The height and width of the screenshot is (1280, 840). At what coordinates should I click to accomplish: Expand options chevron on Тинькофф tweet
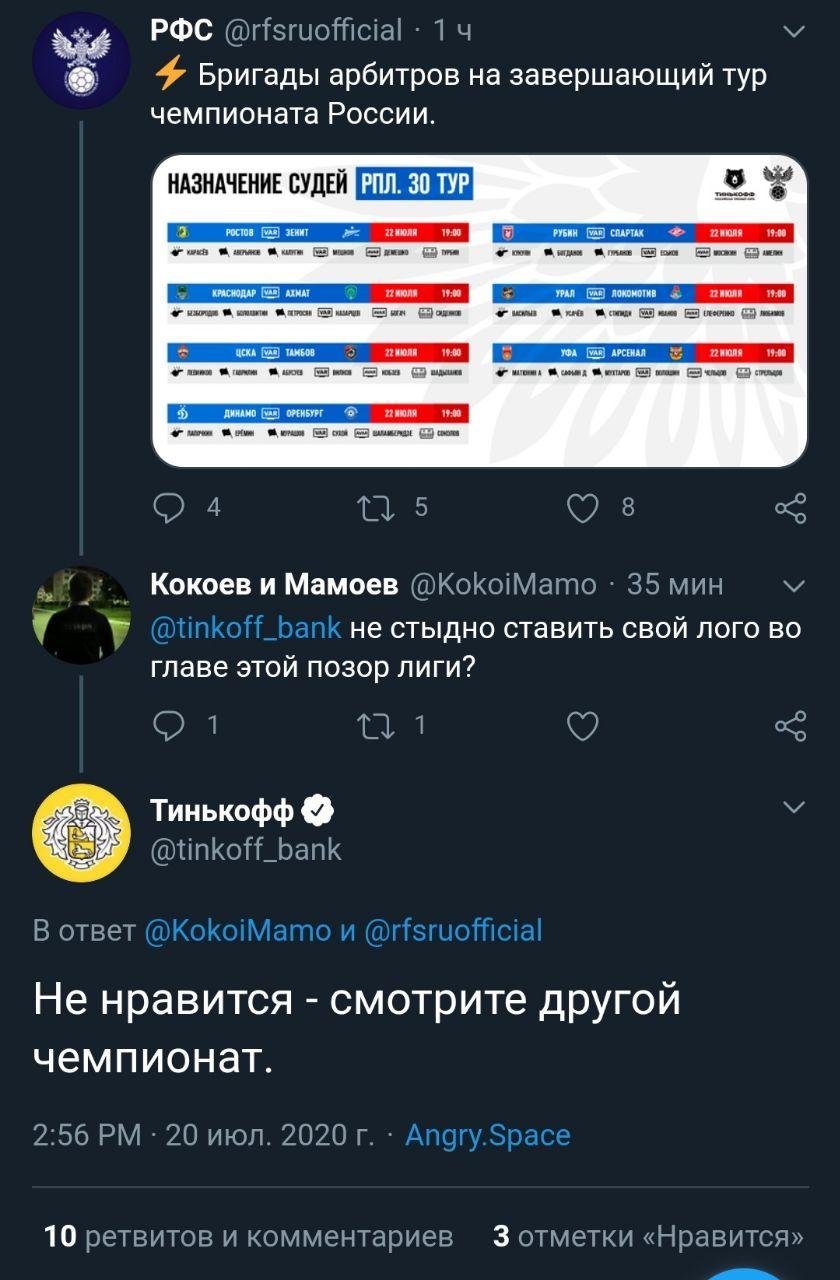point(793,808)
